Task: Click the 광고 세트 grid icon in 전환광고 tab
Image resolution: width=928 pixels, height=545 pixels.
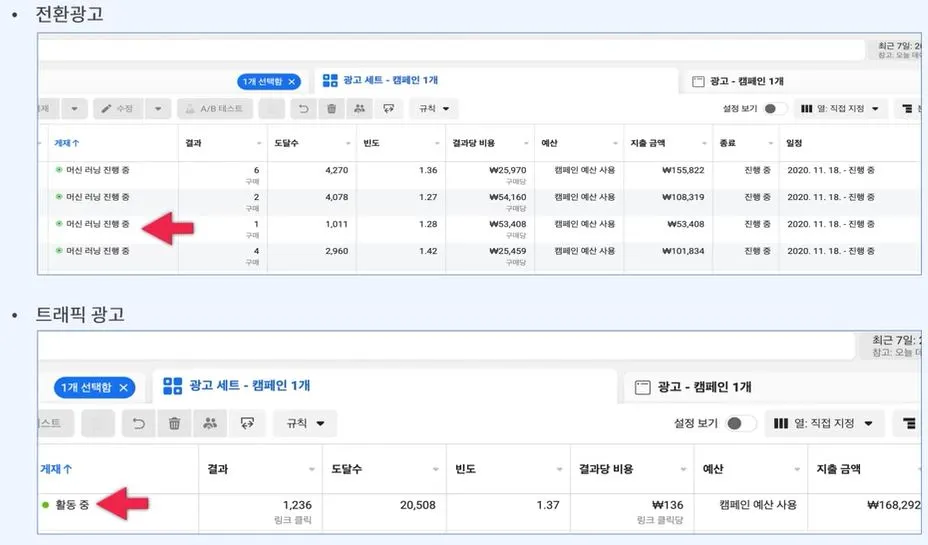Action: click(330, 80)
